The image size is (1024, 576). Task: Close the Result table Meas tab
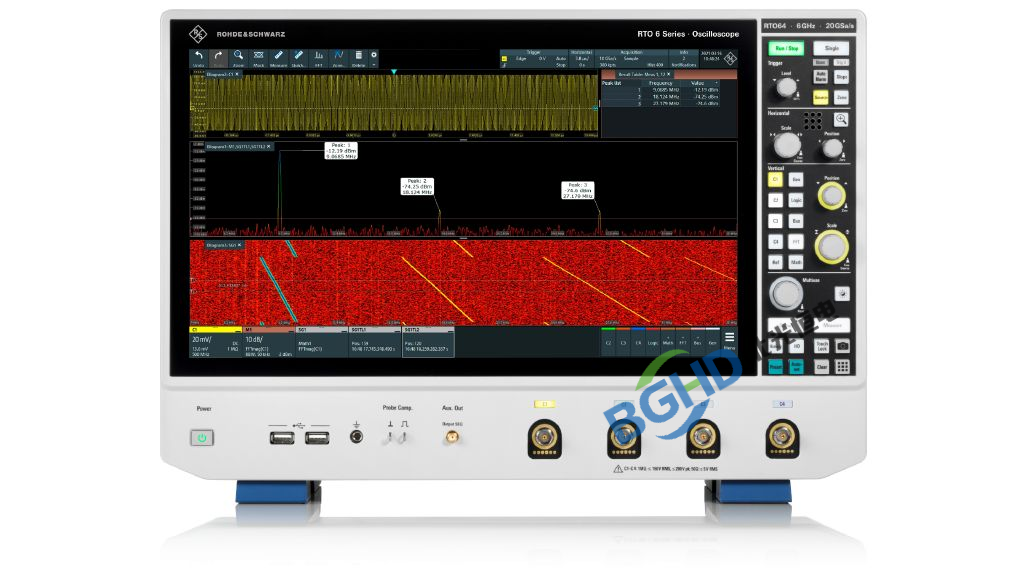coord(668,74)
